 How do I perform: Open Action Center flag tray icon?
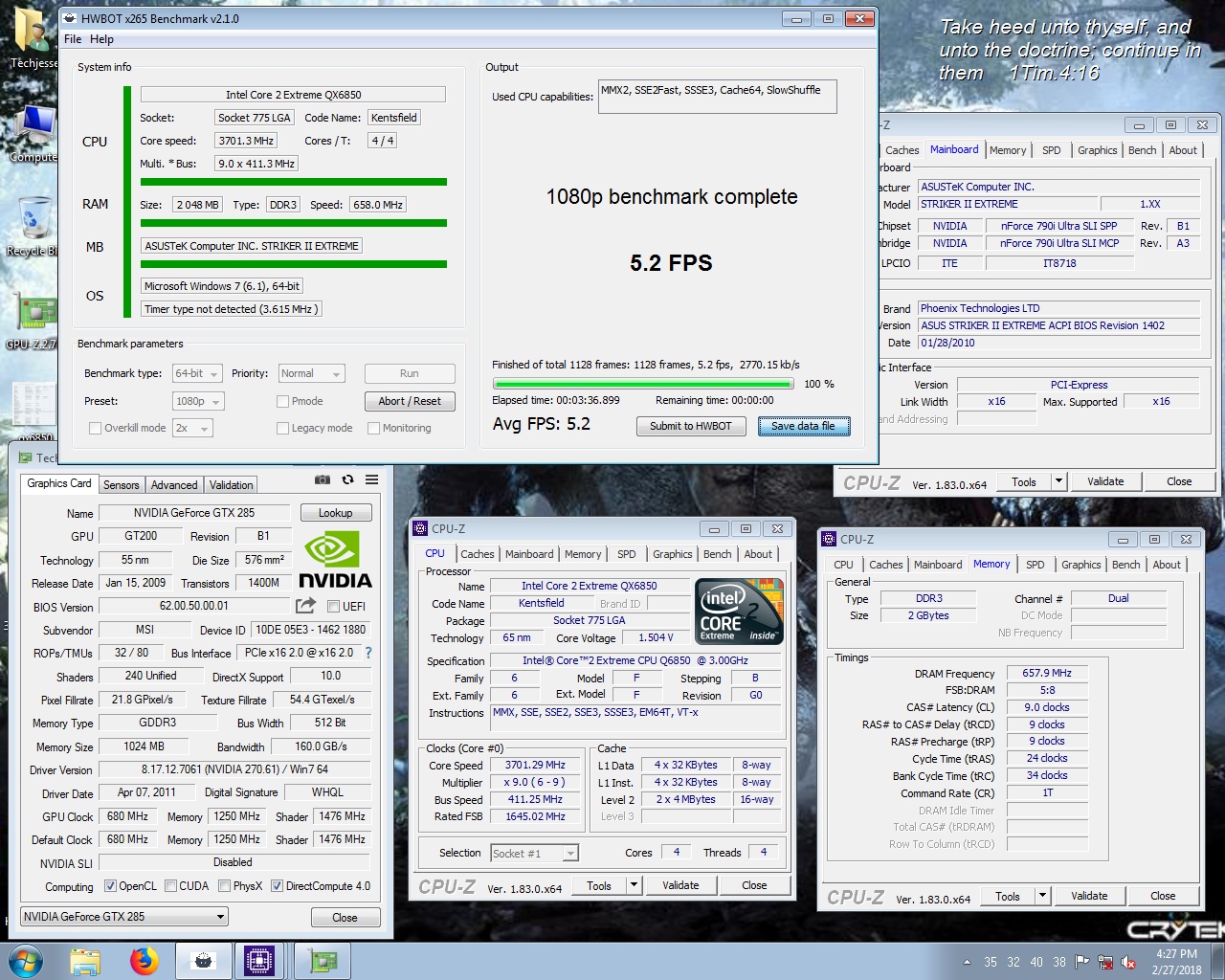click(1082, 962)
